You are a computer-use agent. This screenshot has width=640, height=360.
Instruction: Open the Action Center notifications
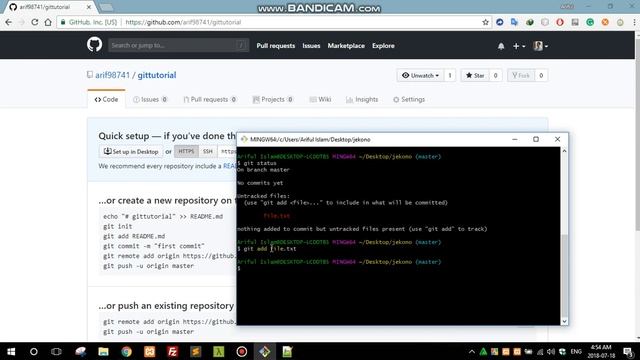(628, 351)
